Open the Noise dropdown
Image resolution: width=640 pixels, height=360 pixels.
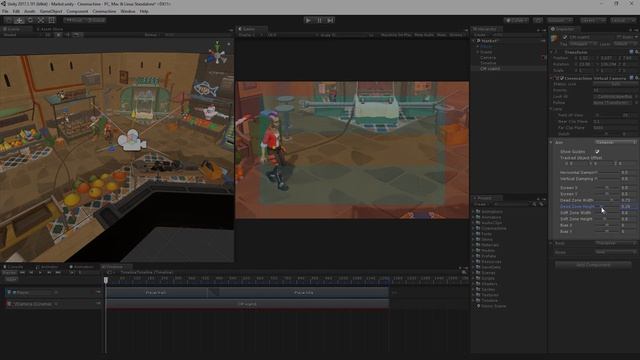click(616, 252)
